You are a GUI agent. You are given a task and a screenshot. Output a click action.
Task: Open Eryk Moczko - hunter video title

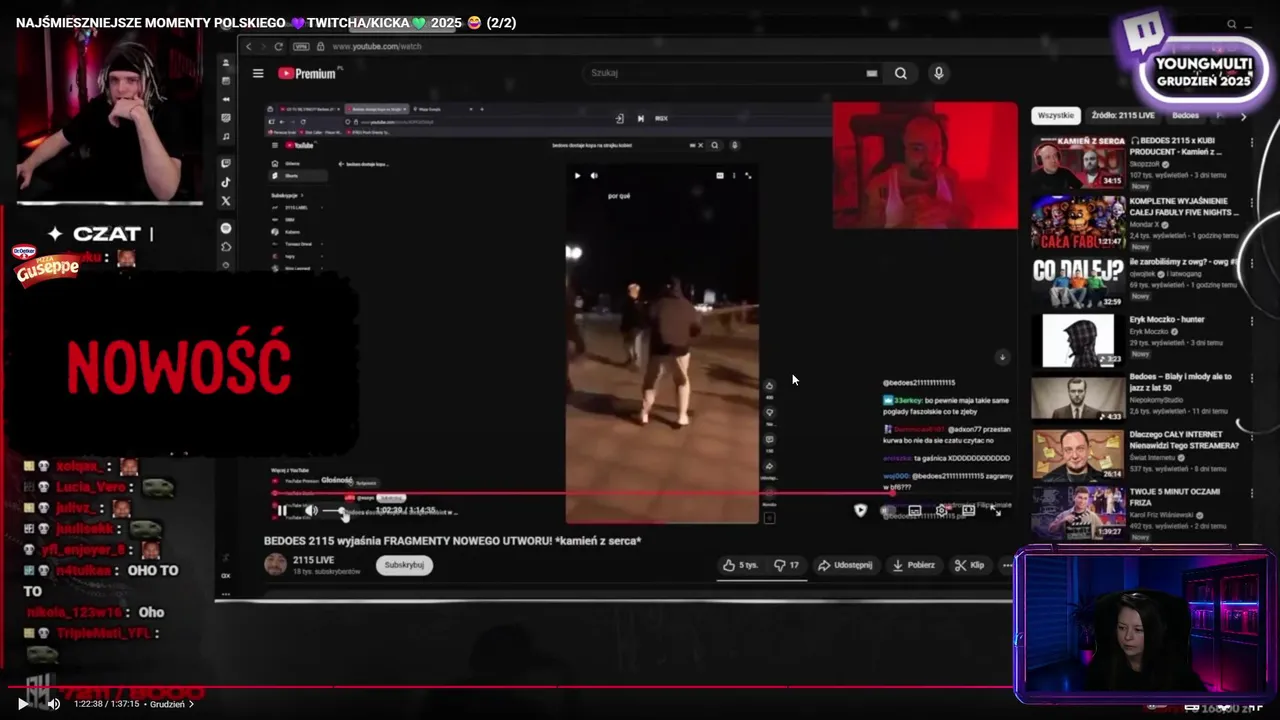click(x=1167, y=320)
